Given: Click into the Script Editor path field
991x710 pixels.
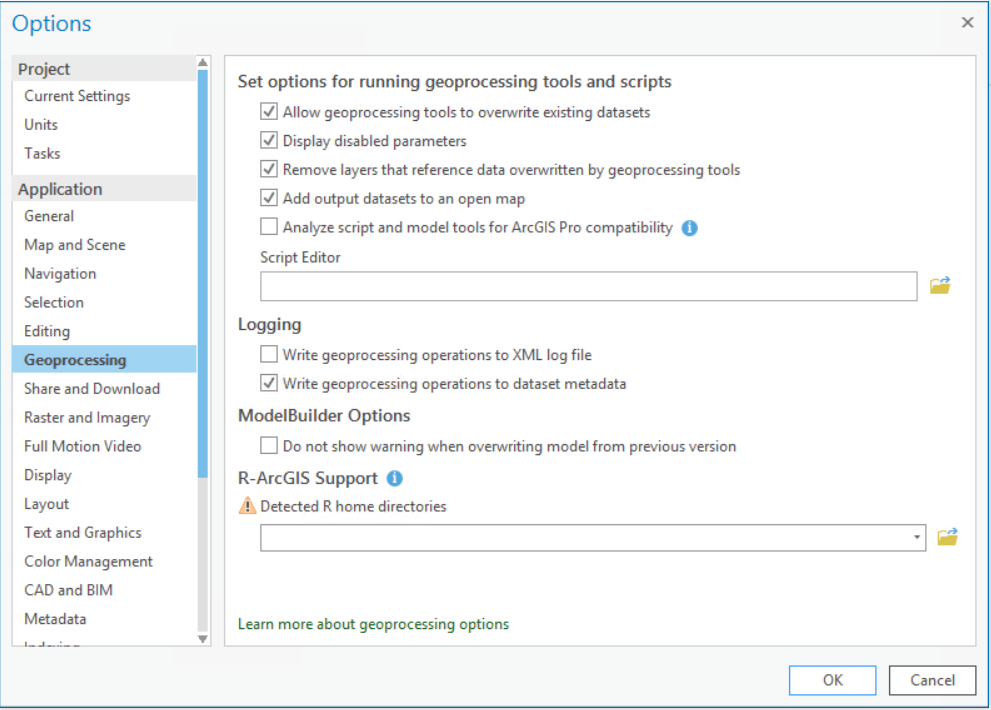Looking at the screenshot, I should point(588,286).
